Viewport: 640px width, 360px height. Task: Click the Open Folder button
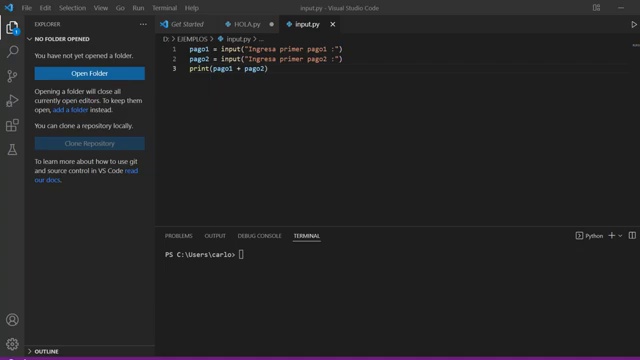(89, 73)
